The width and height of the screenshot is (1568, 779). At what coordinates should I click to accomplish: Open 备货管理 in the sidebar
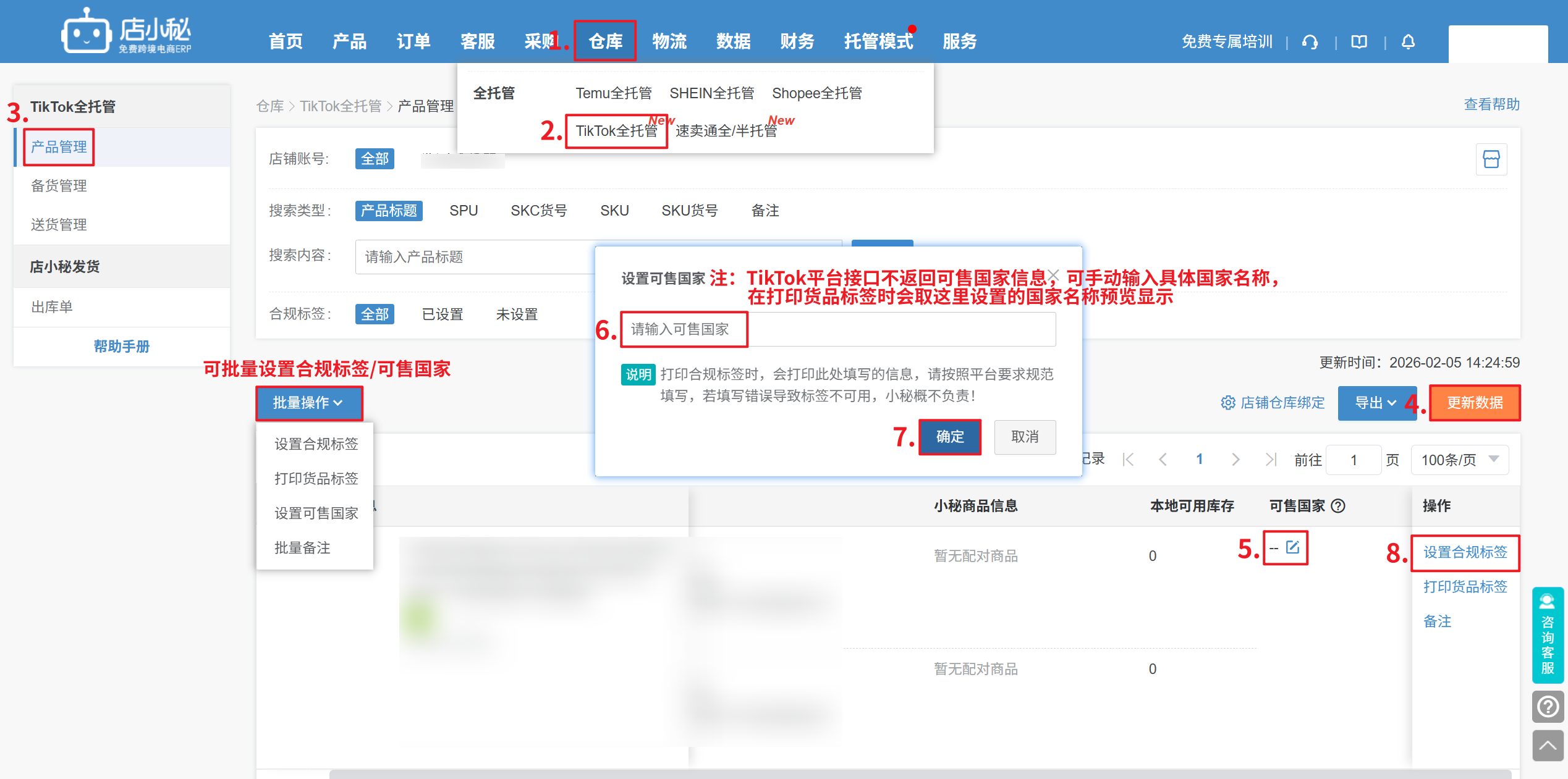pyautogui.click(x=59, y=186)
